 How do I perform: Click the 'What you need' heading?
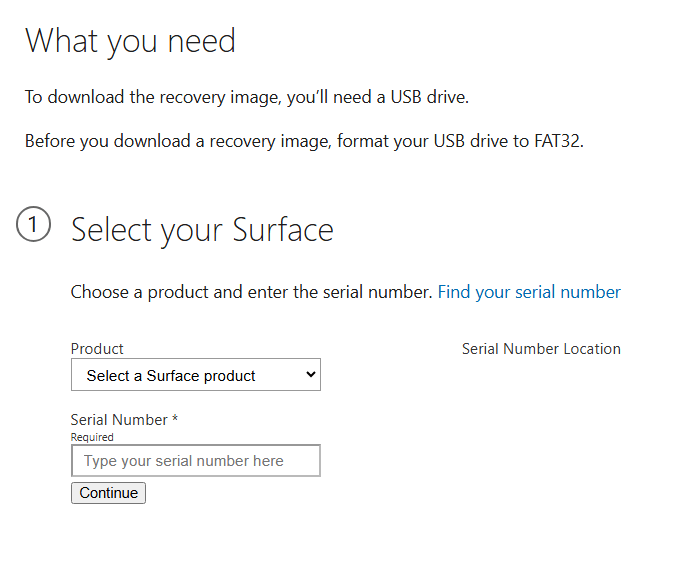130,41
